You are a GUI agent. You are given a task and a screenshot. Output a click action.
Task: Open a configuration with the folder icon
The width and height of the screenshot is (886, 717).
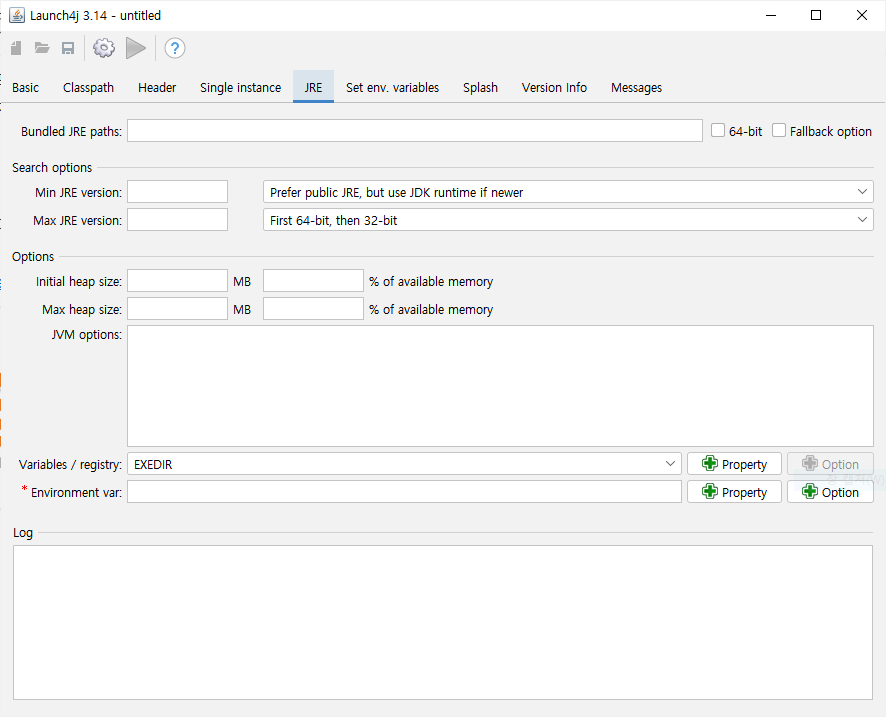[42, 48]
